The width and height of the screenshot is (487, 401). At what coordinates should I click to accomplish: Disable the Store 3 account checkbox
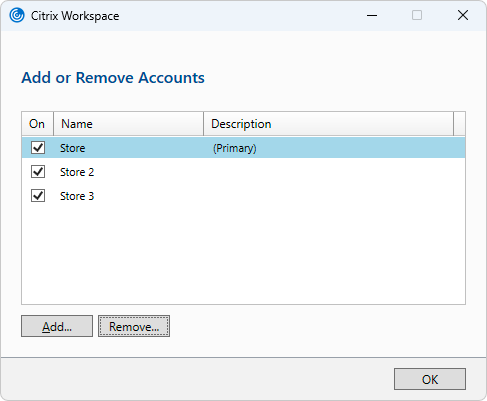[x=38, y=196]
